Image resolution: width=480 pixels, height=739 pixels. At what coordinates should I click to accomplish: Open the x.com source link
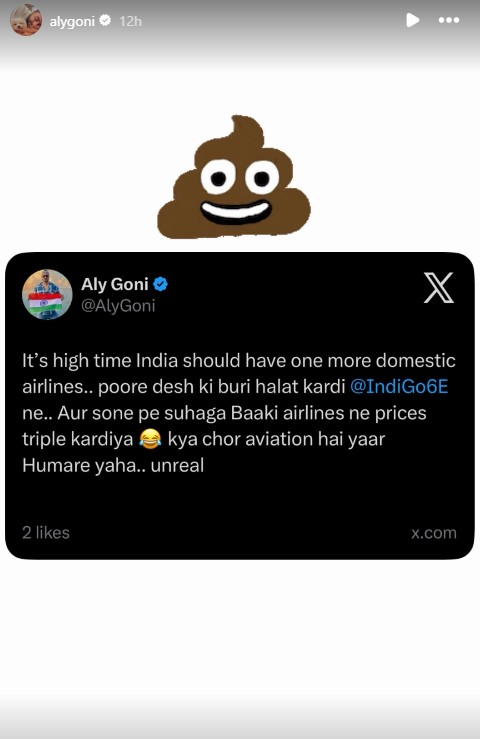tap(434, 533)
